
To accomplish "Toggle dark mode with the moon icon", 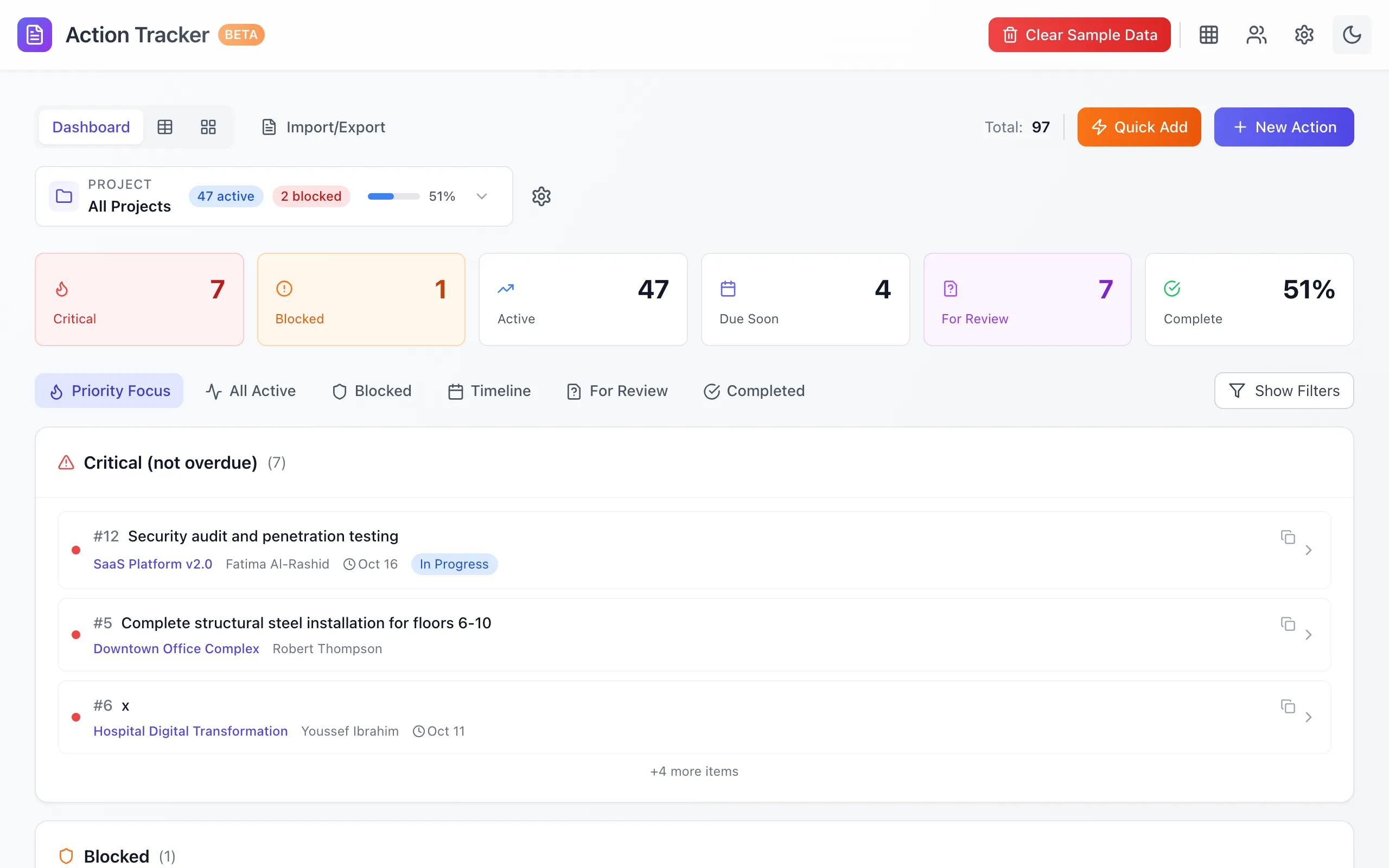I will 1352,35.
